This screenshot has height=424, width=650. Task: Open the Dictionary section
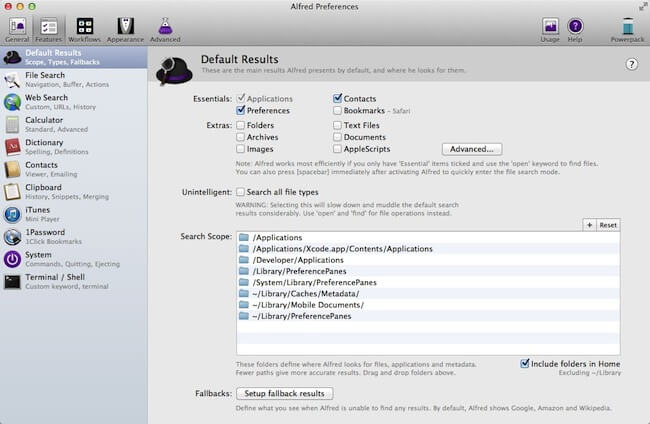pos(73,147)
